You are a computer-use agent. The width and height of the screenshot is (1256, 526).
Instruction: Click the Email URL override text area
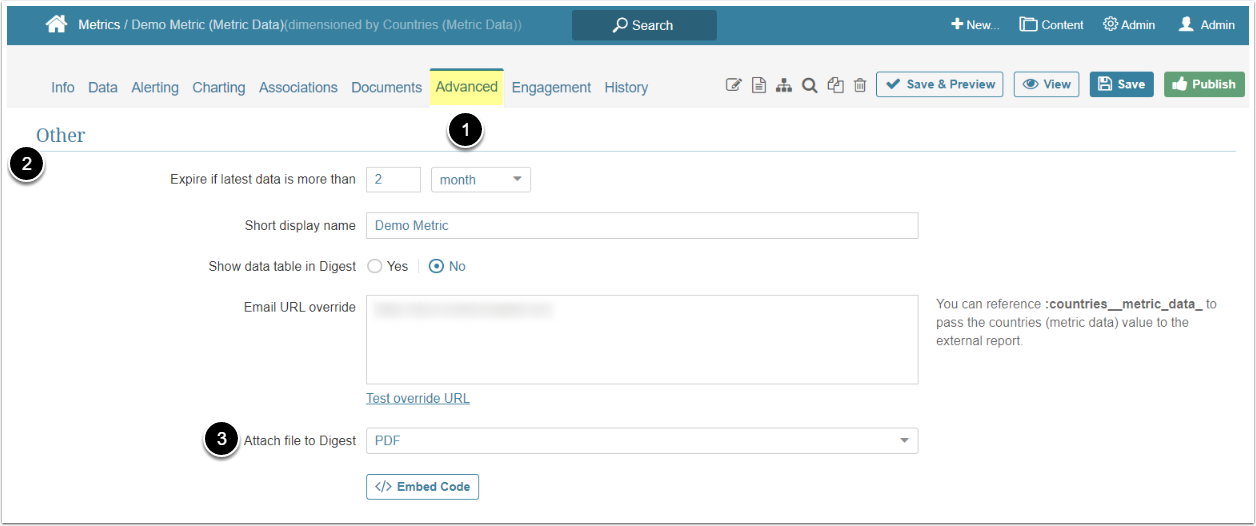point(642,340)
